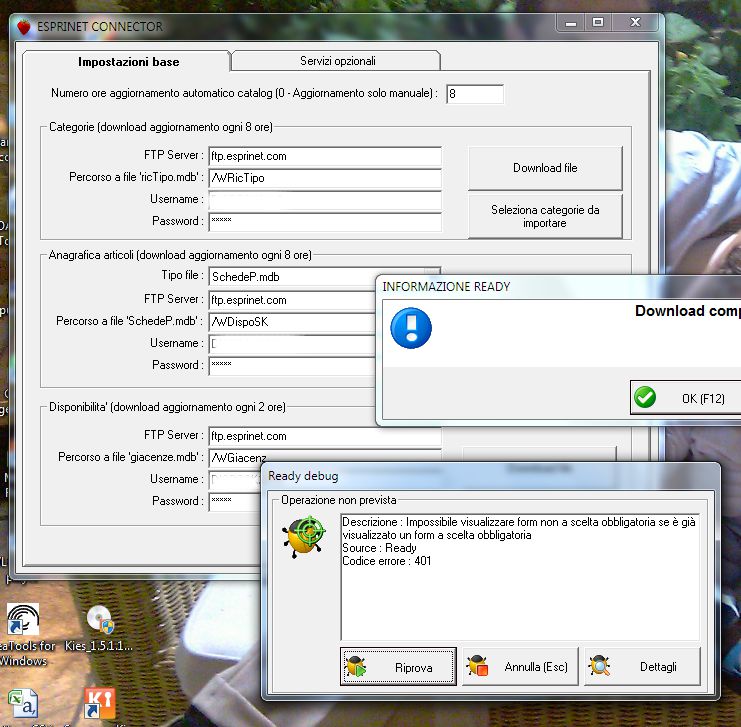Click the Annulla (Esc) button

(x=520, y=666)
